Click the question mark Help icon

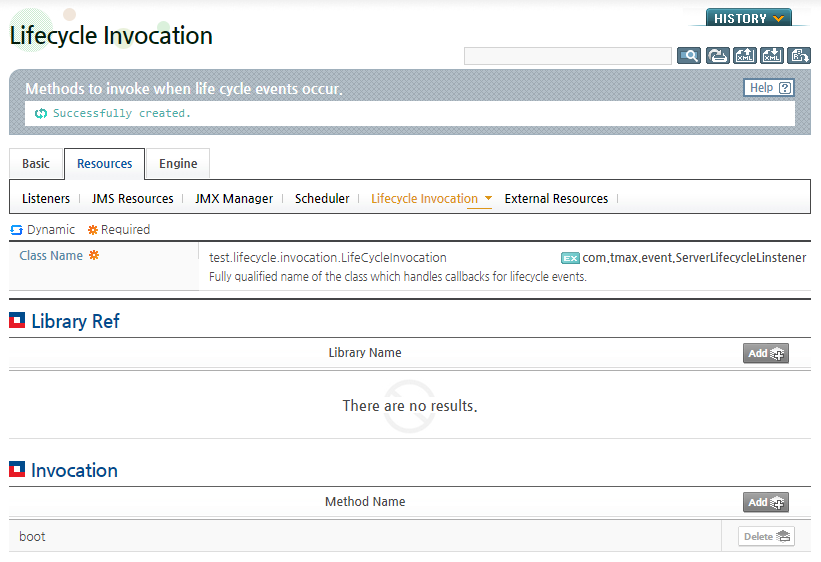784,88
